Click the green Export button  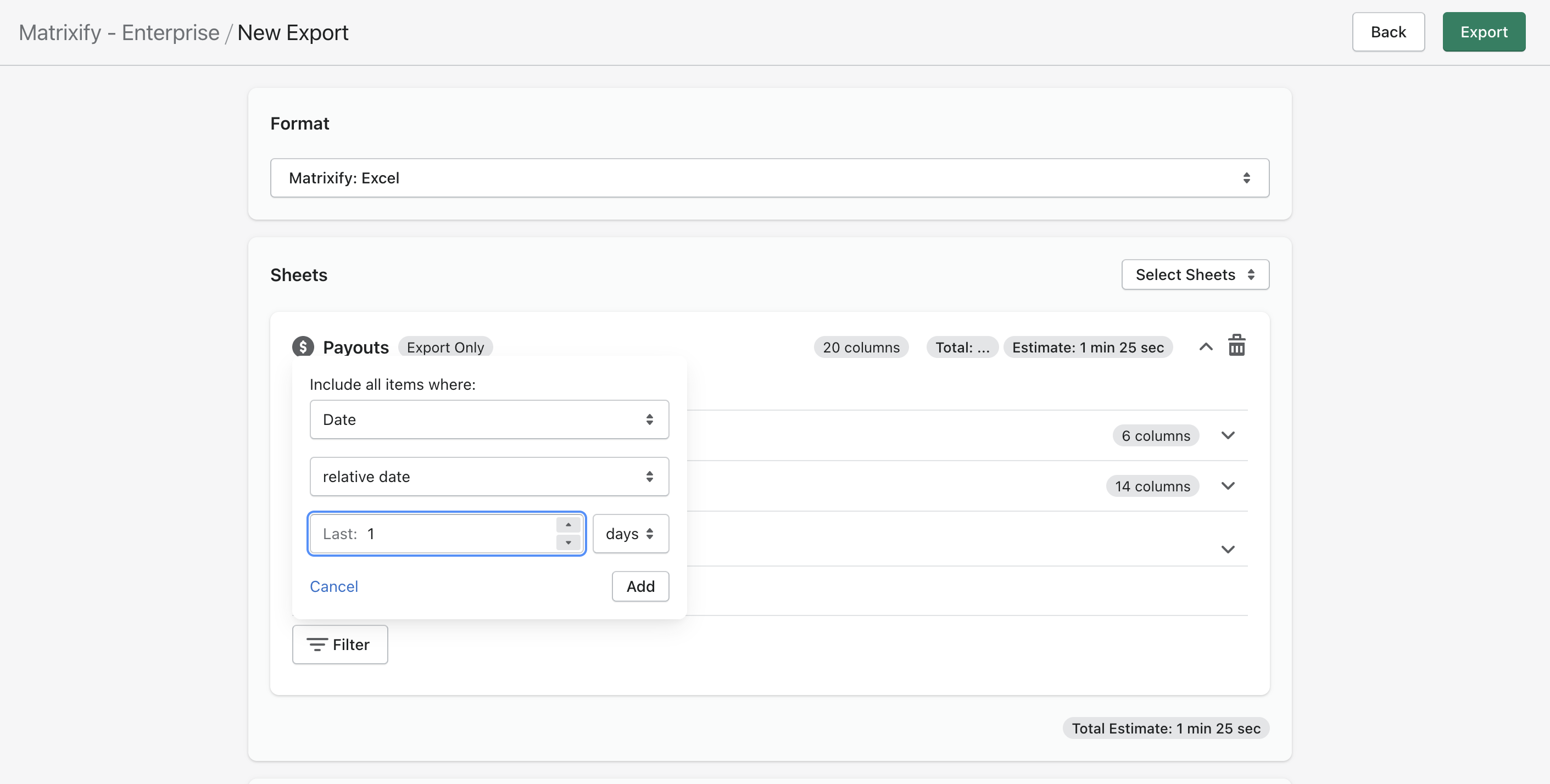(x=1483, y=32)
